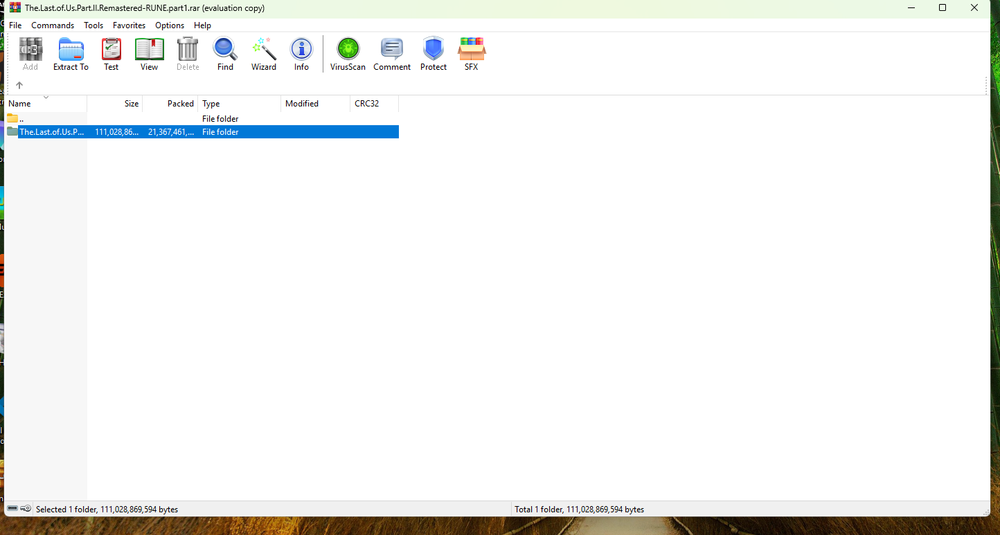This screenshot has width=1000, height=535.
Task: Open the Commands menu
Action: tap(52, 26)
